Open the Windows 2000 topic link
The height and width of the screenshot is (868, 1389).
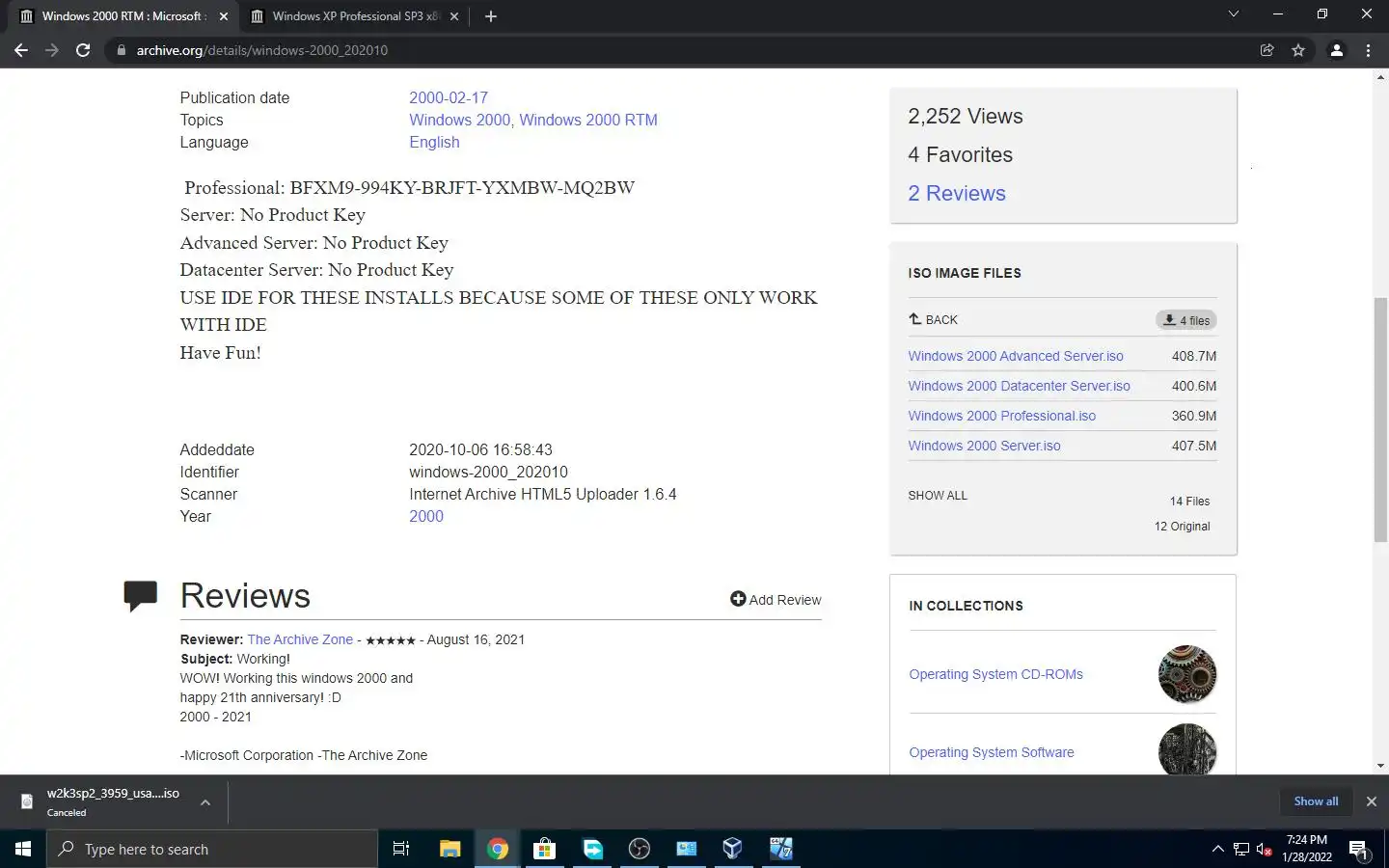click(460, 120)
